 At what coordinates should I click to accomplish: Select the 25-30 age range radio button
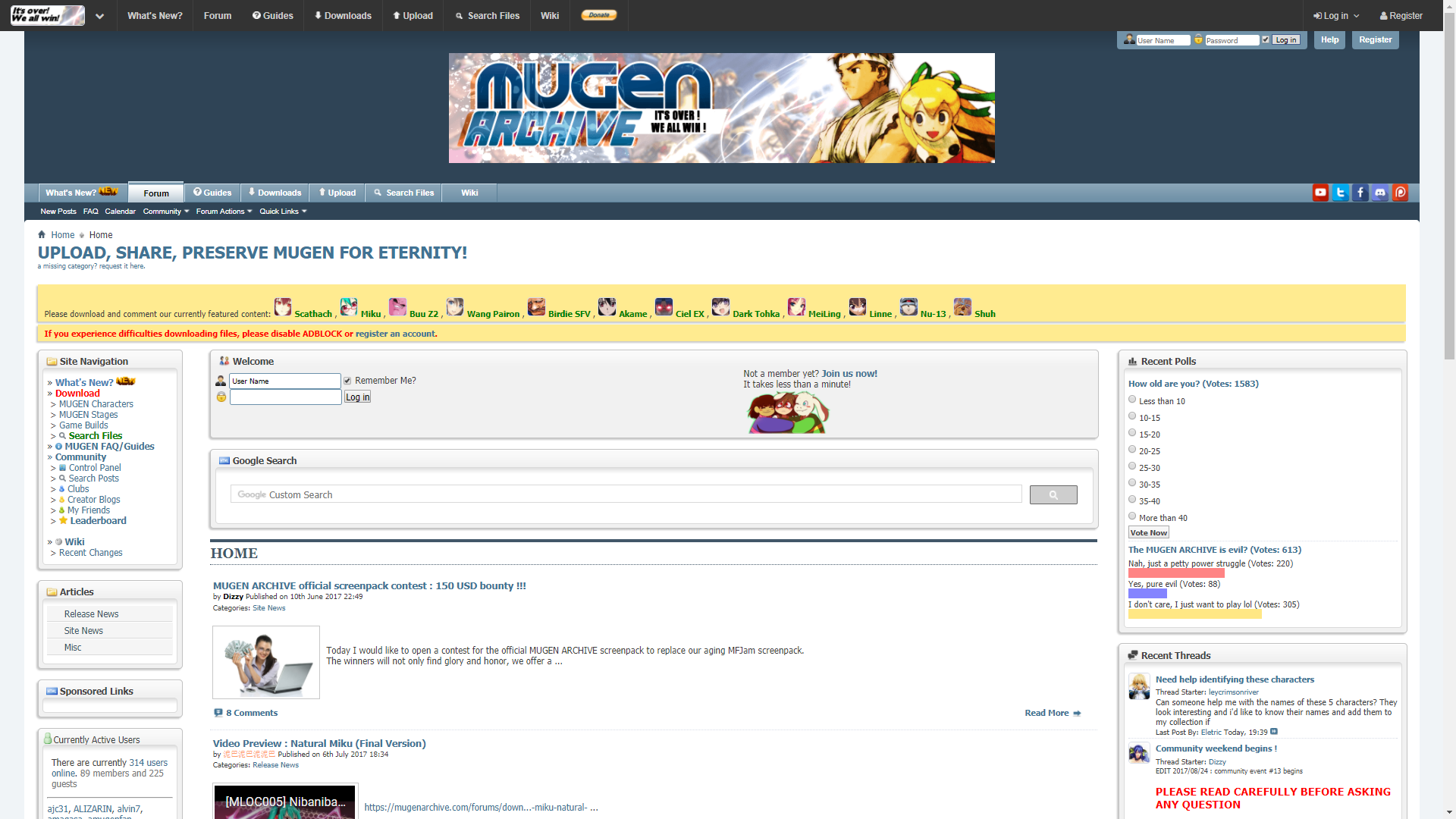point(1132,465)
